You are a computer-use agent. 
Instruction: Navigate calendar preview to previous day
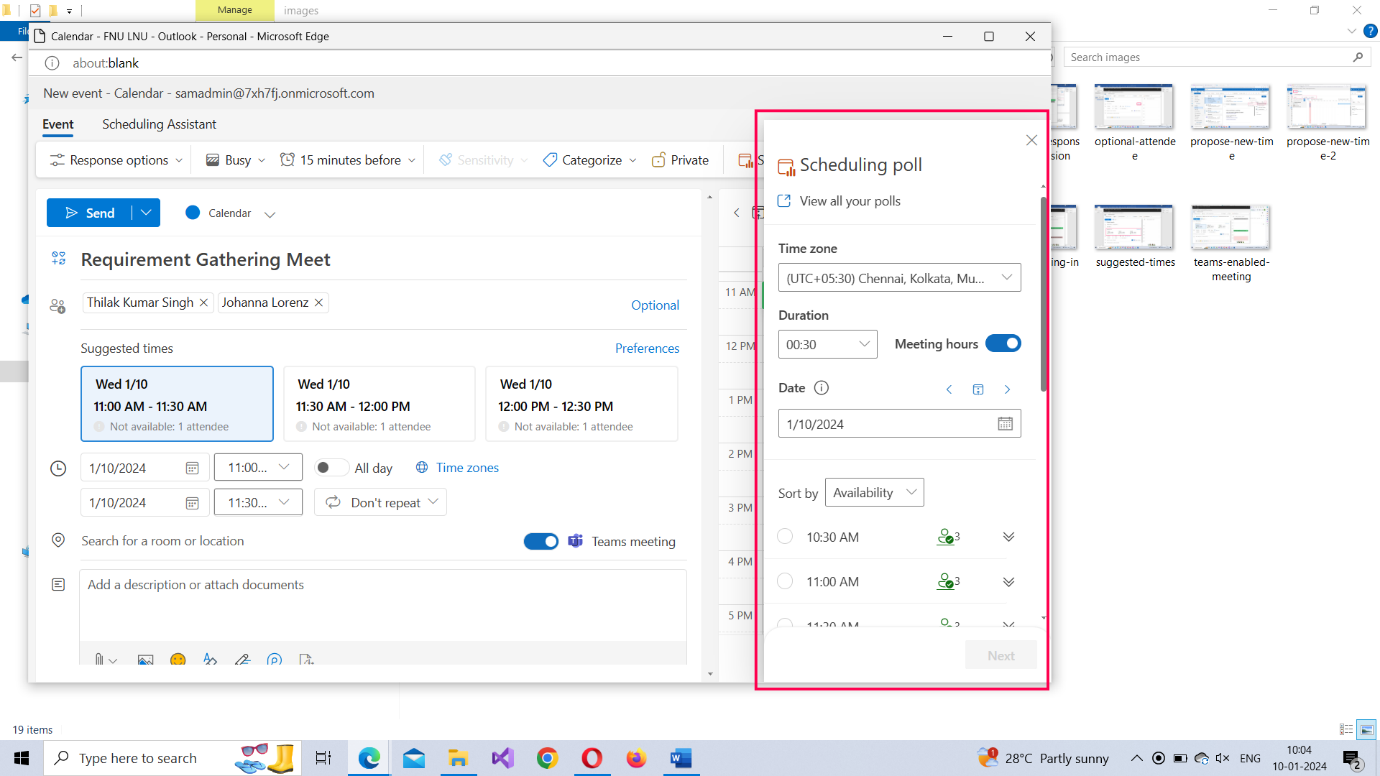coord(737,212)
